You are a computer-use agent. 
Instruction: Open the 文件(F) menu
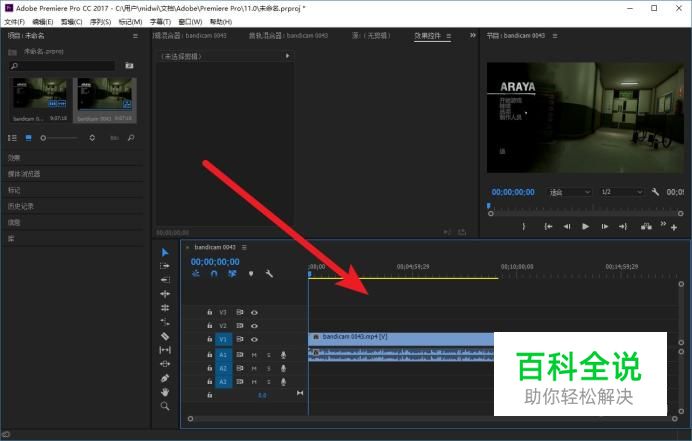click(x=14, y=22)
